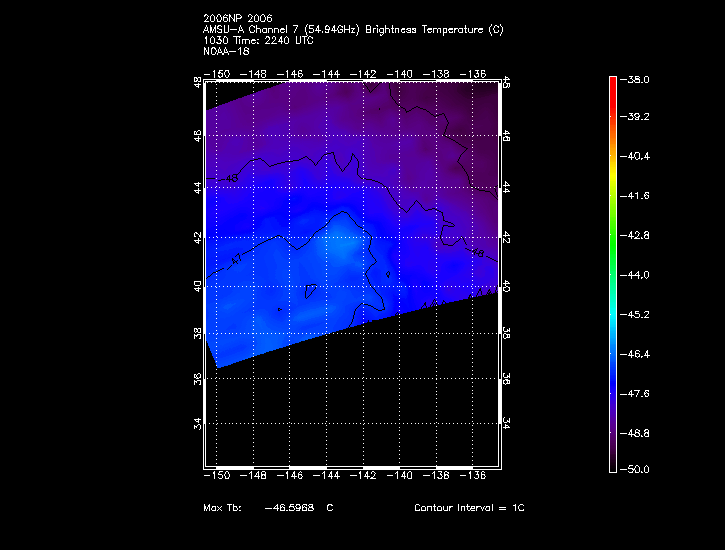
Task: Click the AMSU-A Channel 7 title text
Action: pos(352,30)
